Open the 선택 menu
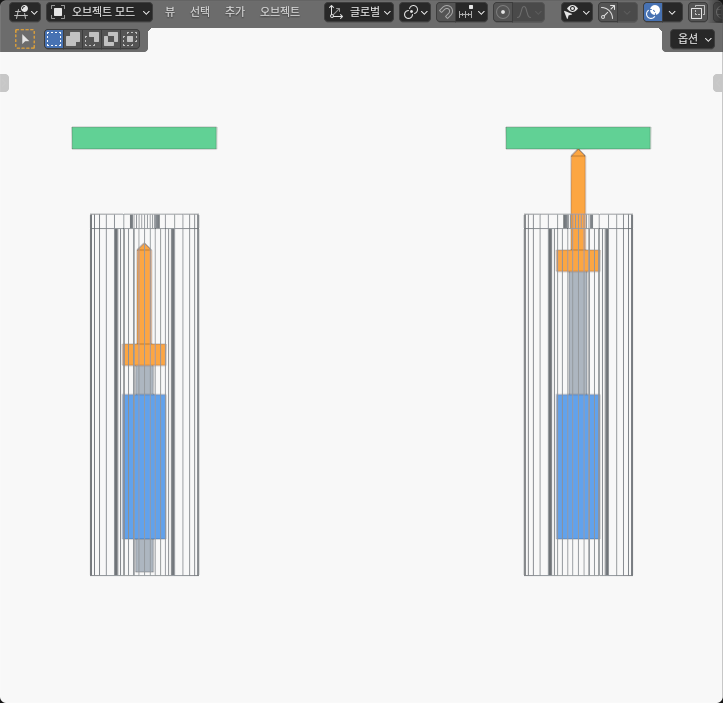The image size is (723, 703). [200, 12]
